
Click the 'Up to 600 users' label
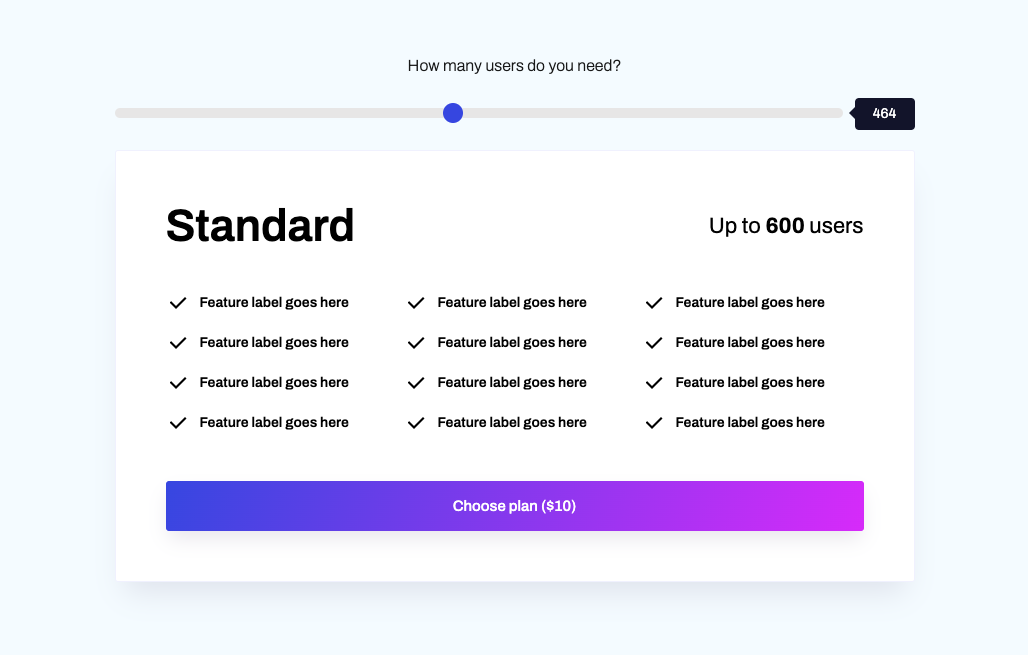coord(785,225)
